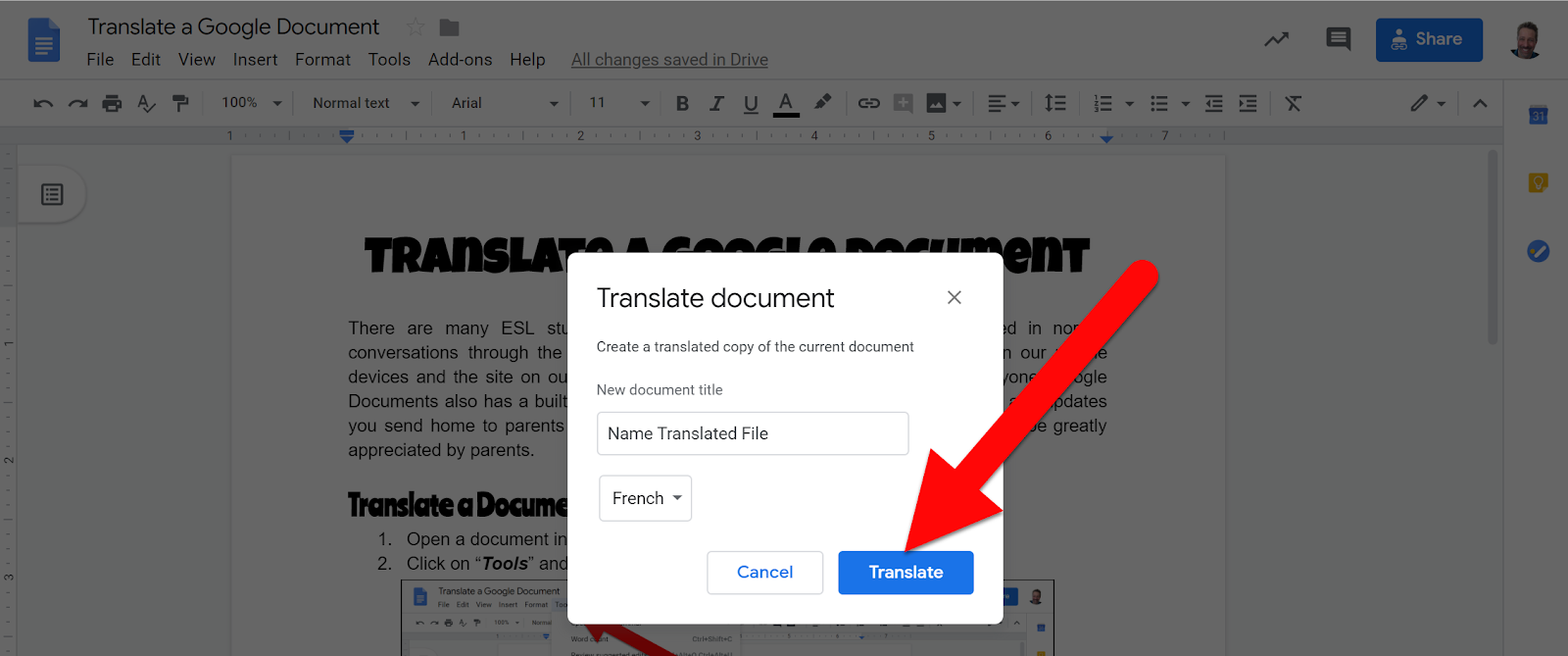Select the Paint format tool
Screen dimensions: 1568x656
[x=180, y=103]
